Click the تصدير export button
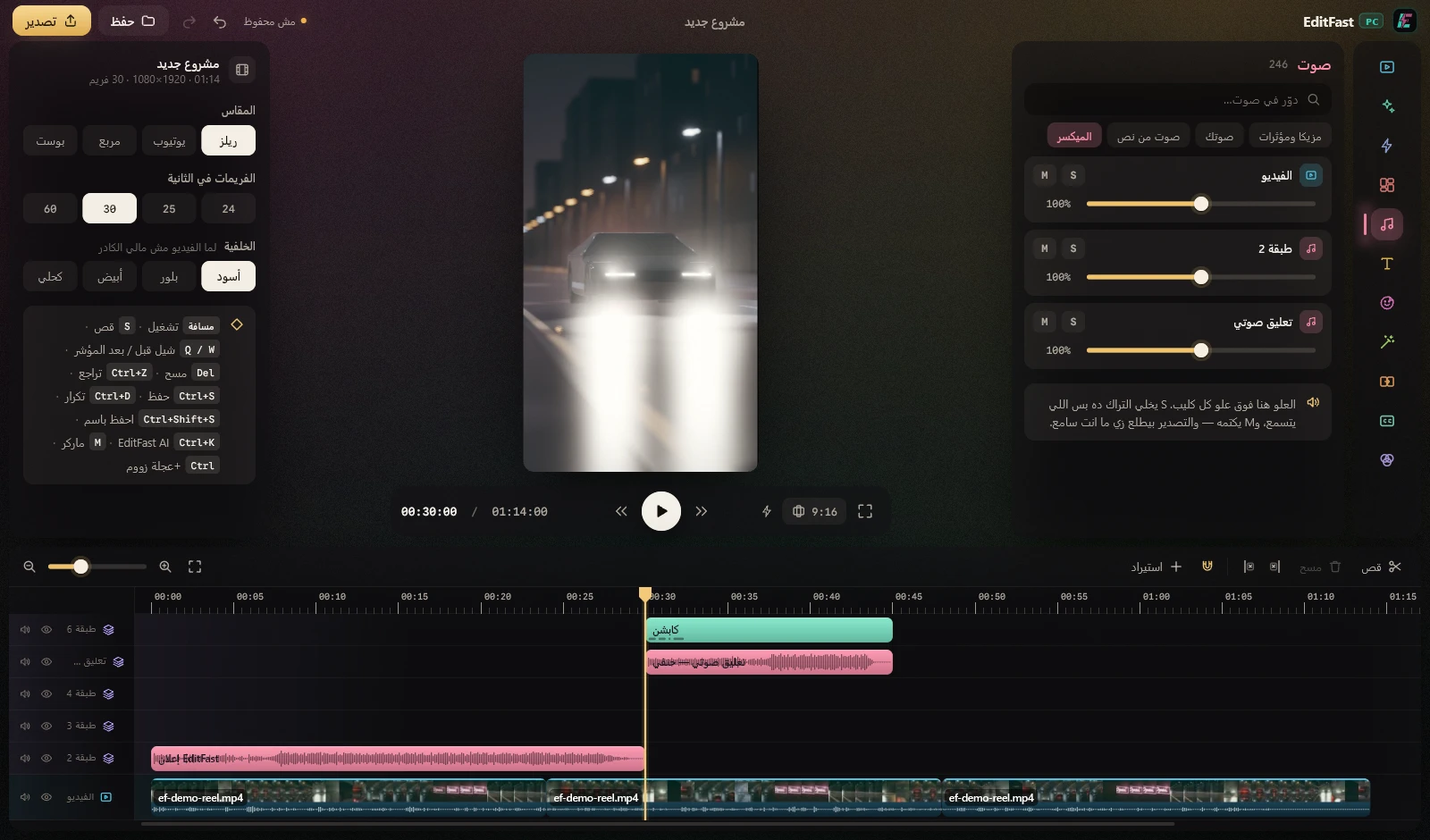This screenshot has width=1430, height=840. [52, 21]
